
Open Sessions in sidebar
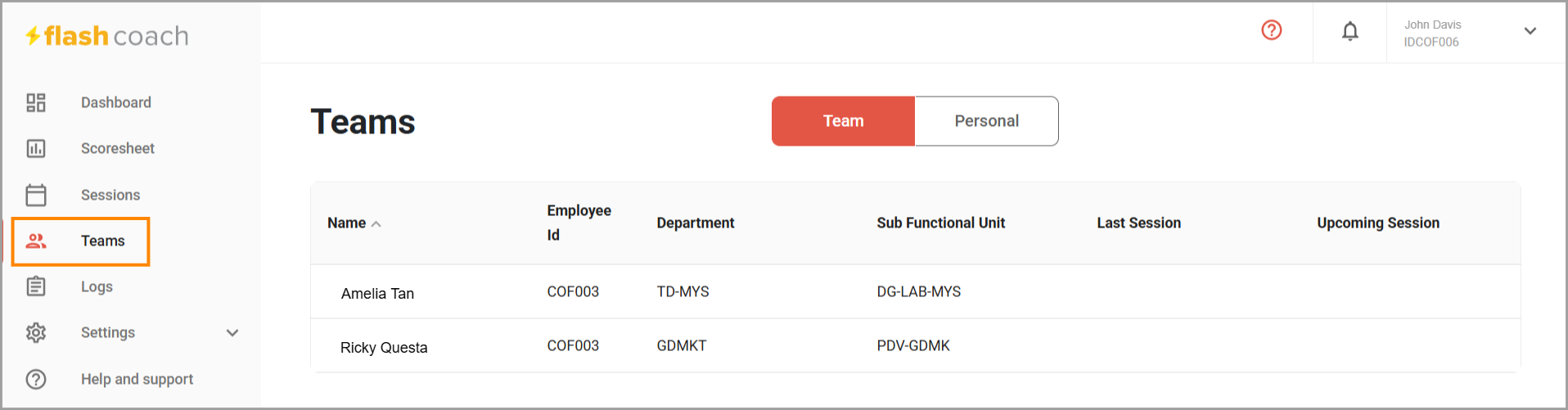coord(110,195)
